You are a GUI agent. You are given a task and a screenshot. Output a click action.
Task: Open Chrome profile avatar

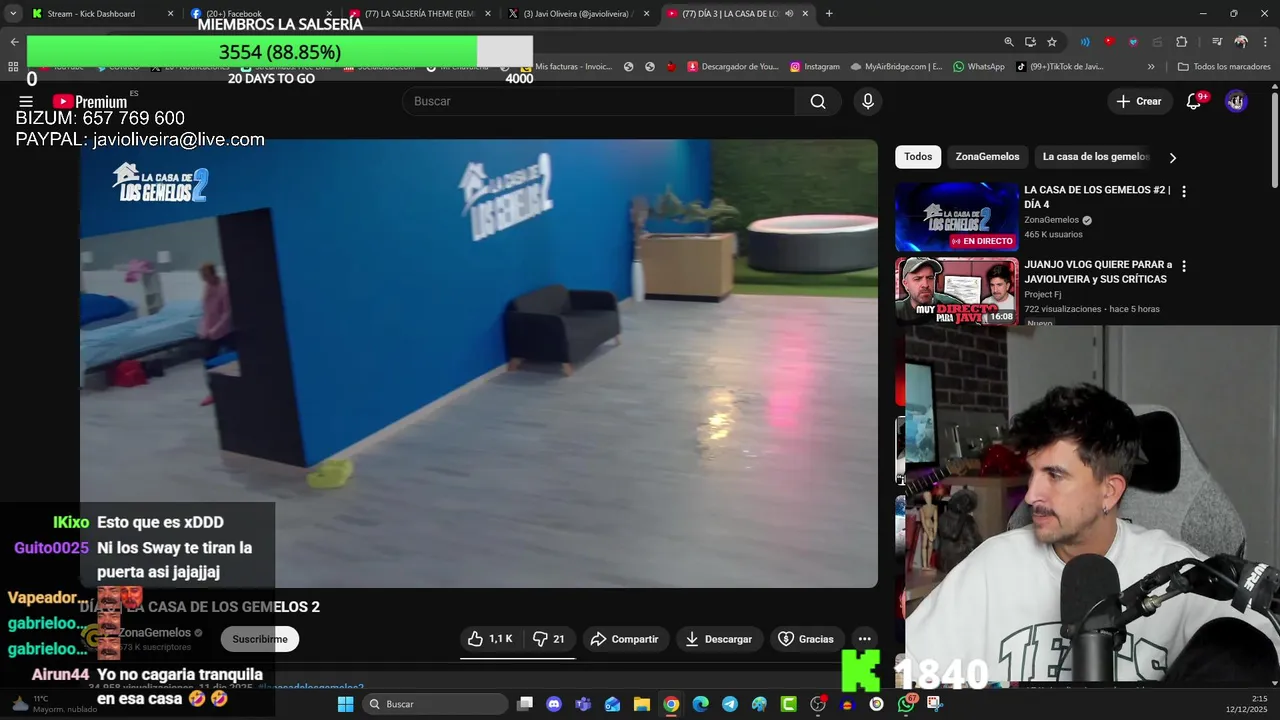[1241, 42]
